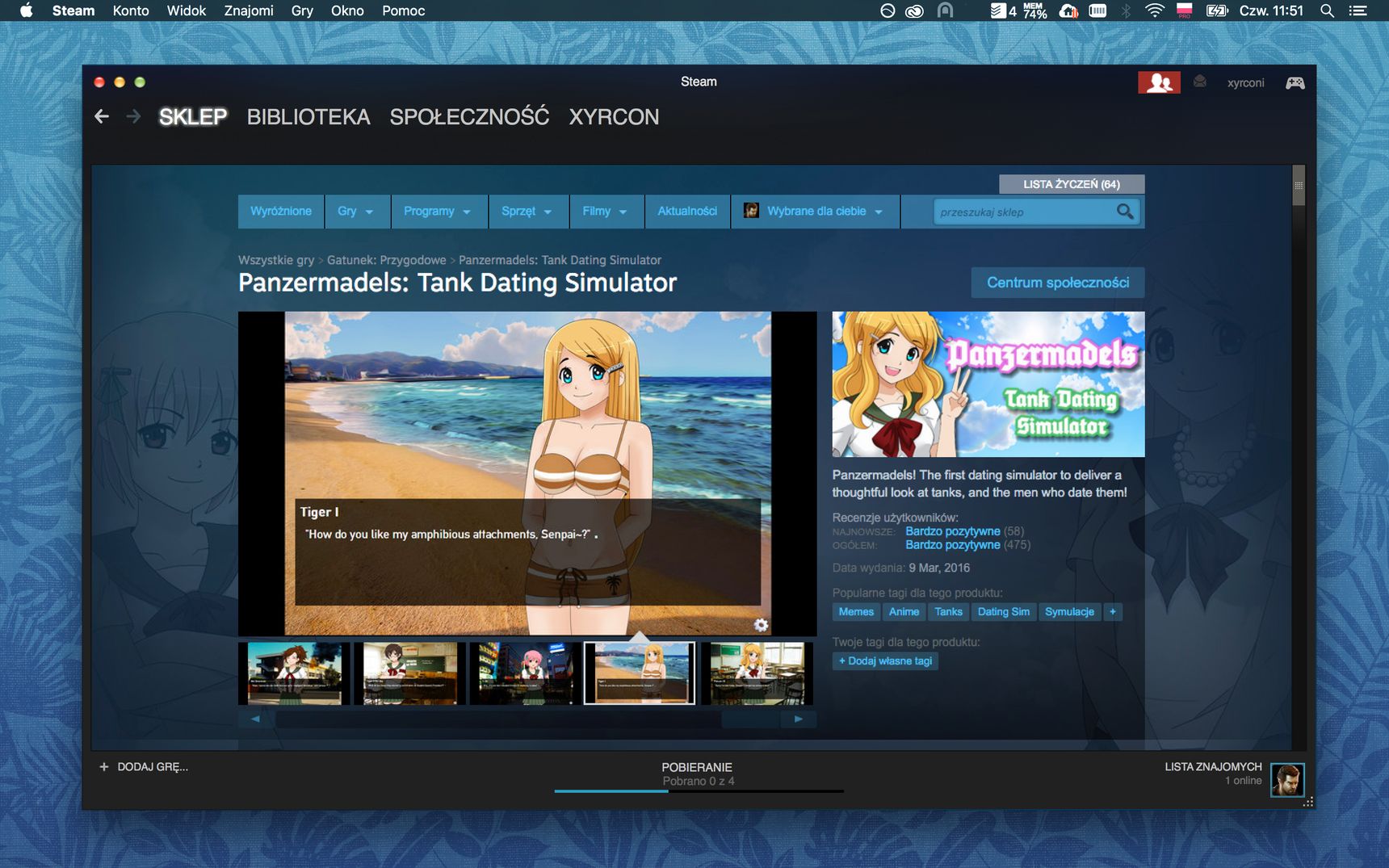Open the Znajomi menu
The image size is (1389, 868).
[249, 10]
